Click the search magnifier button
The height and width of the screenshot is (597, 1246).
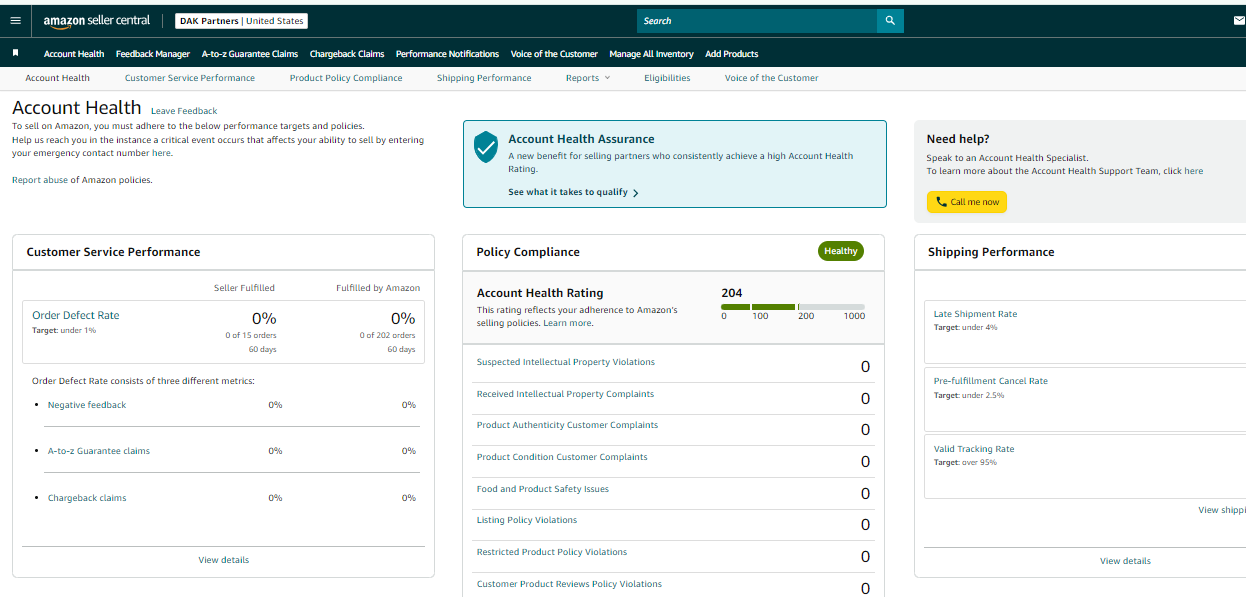890,21
